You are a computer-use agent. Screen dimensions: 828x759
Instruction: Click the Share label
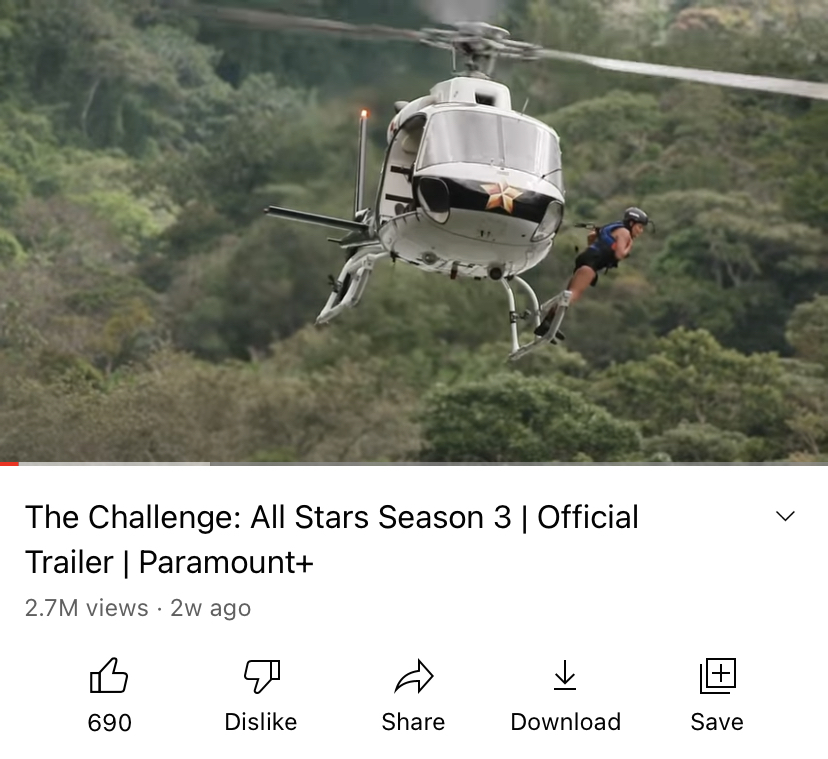tap(413, 722)
